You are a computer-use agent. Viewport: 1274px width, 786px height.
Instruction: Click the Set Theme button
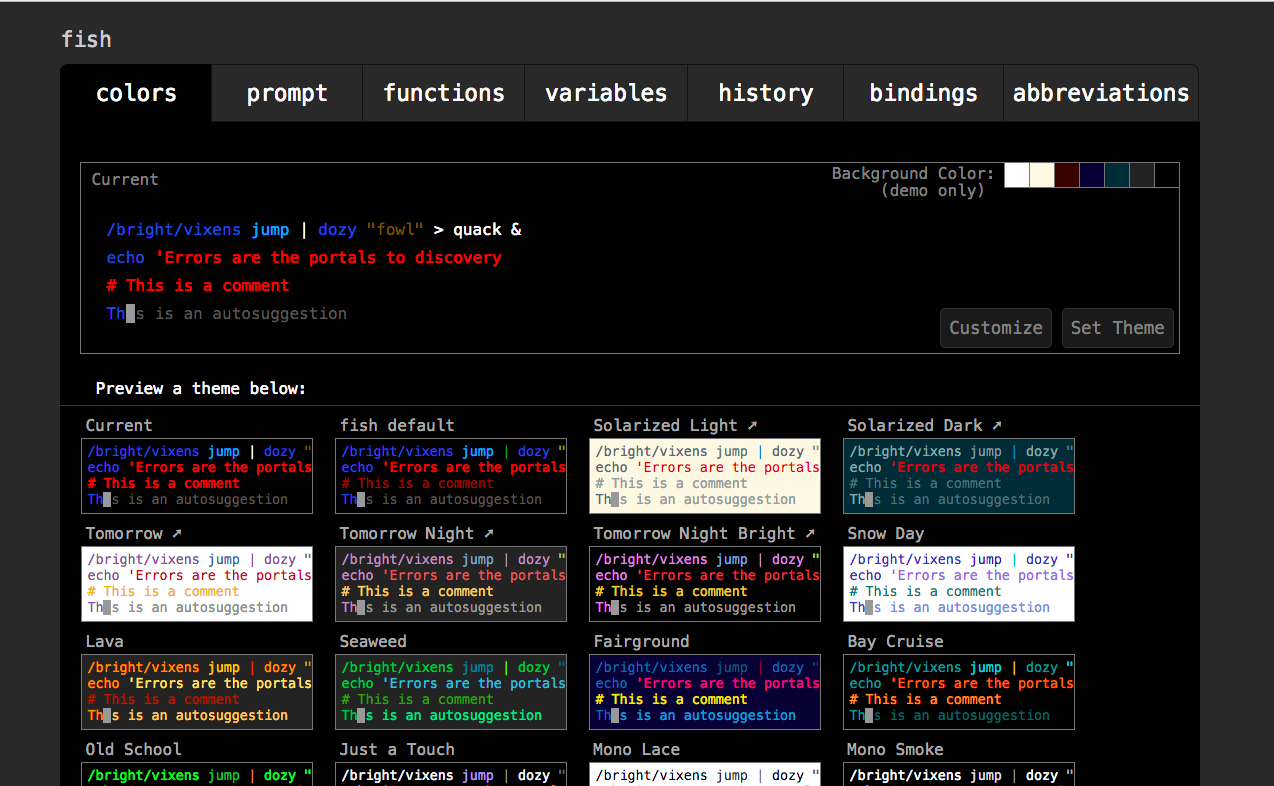1118,328
